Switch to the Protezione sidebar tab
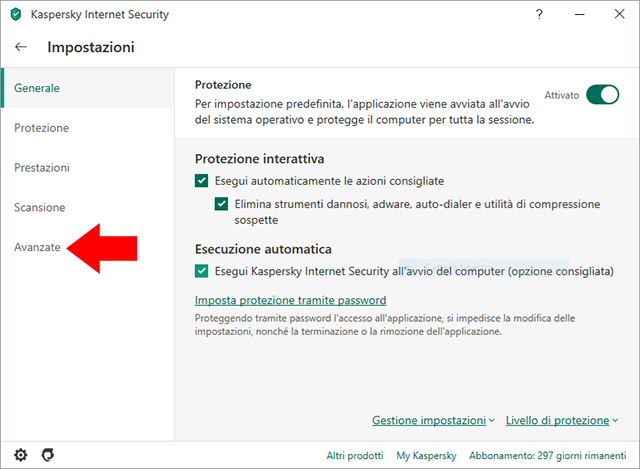Image resolution: width=640 pixels, height=469 pixels. tap(41, 128)
